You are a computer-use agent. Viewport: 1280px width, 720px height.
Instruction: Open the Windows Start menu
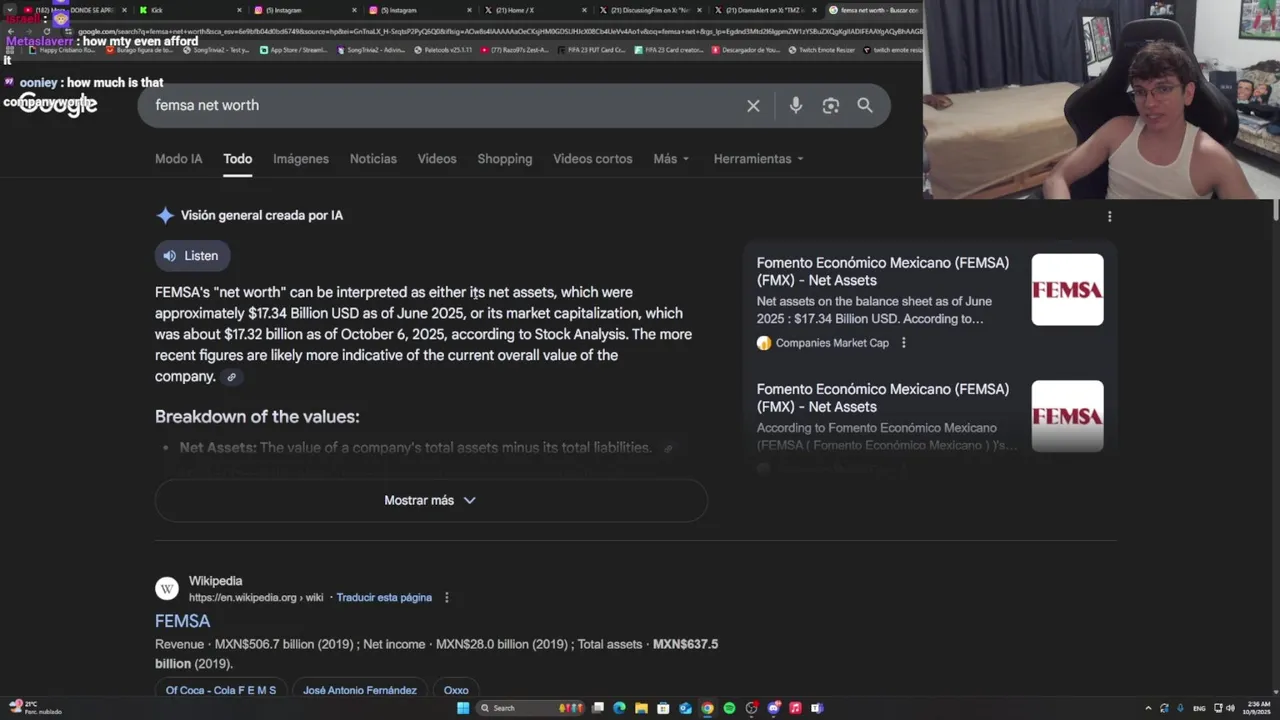click(463, 708)
